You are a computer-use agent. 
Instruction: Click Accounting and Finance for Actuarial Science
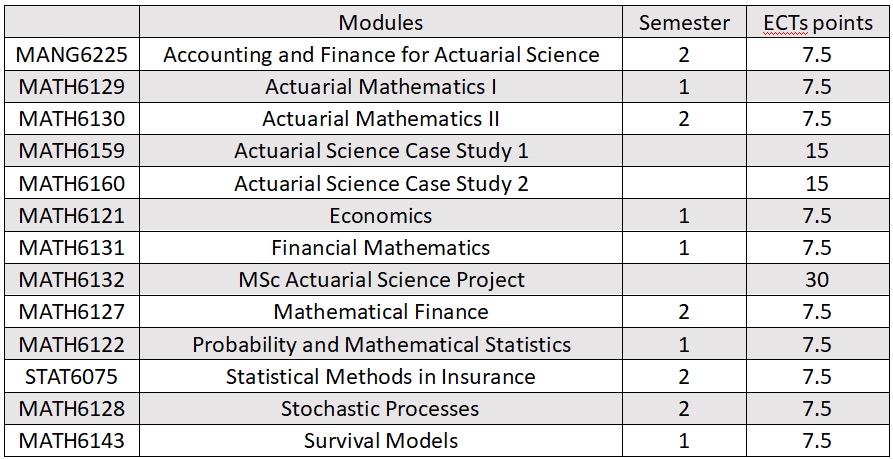click(380, 55)
